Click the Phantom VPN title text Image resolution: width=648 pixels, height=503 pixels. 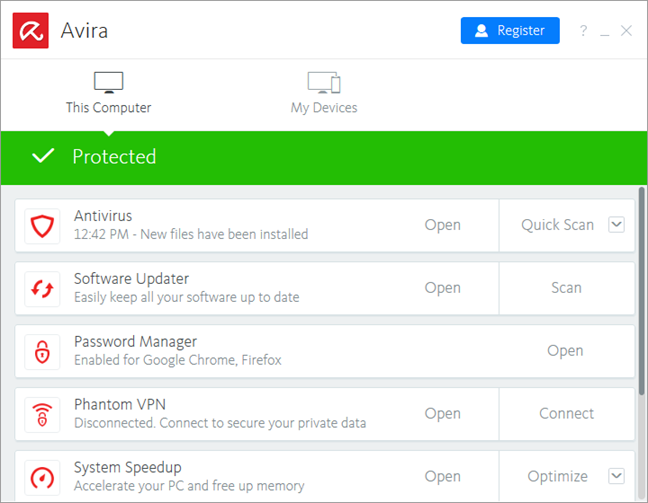[120, 404]
